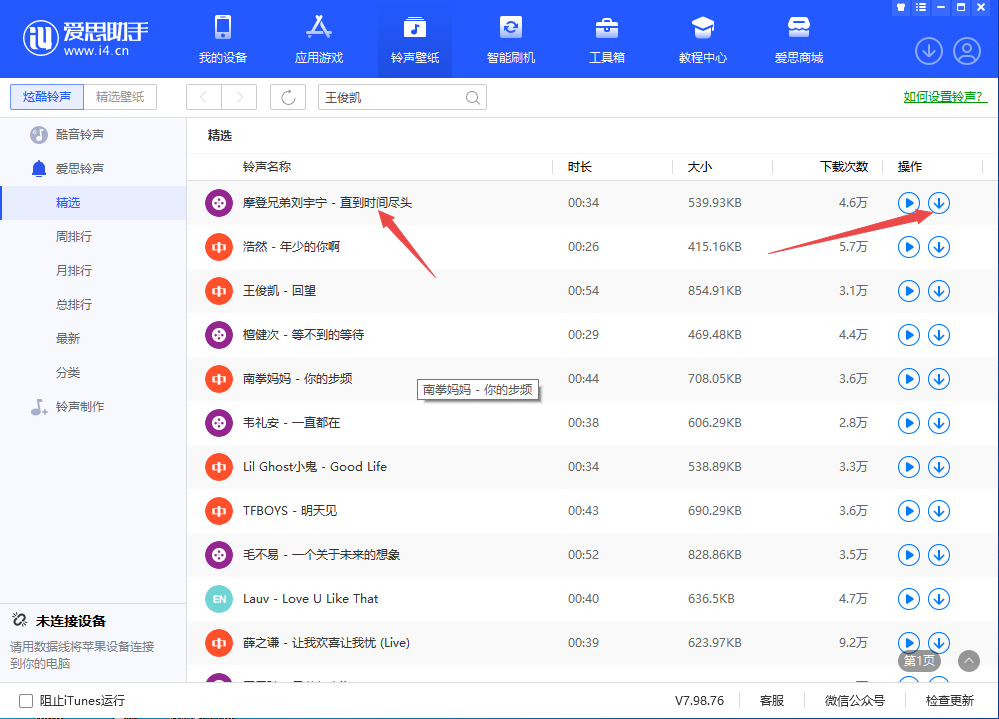Enable the 阻止iTunes运行 checkbox
This screenshot has width=999, height=719.
(x=26, y=701)
